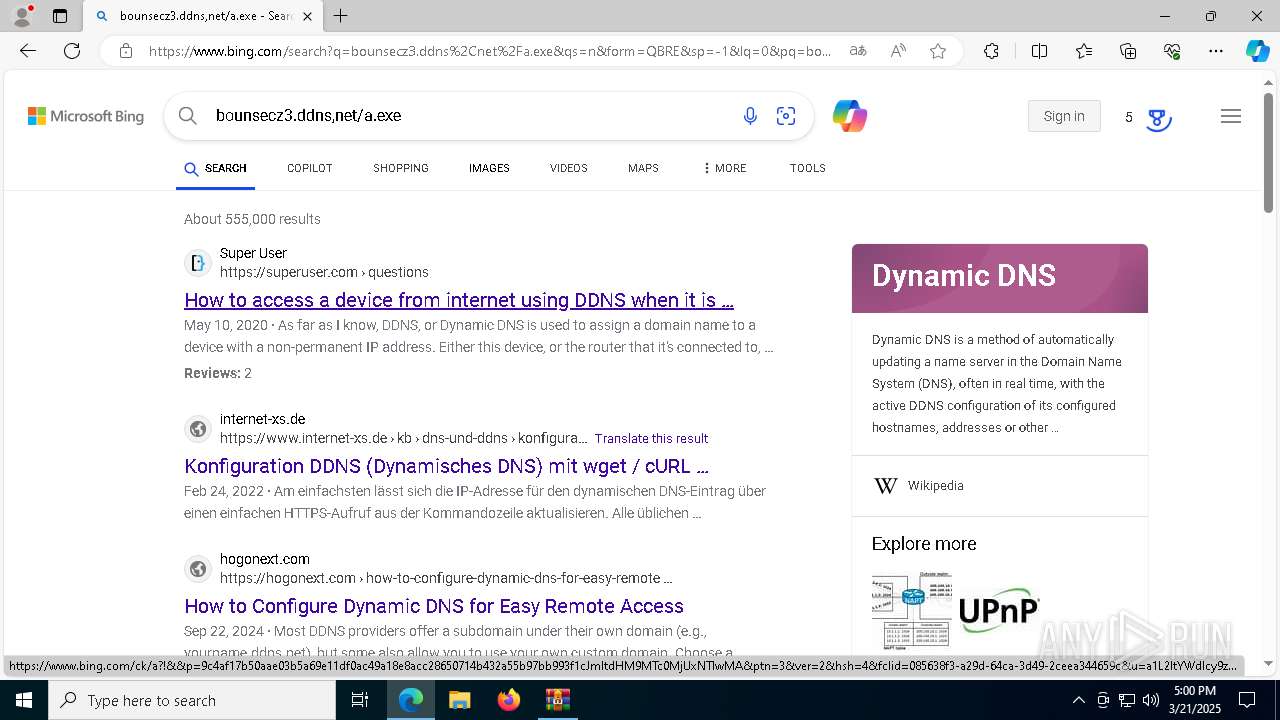Image resolution: width=1280 pixels, height=720 pixels.
Task: Click the browser address bar URL
Action: point(490,51)
